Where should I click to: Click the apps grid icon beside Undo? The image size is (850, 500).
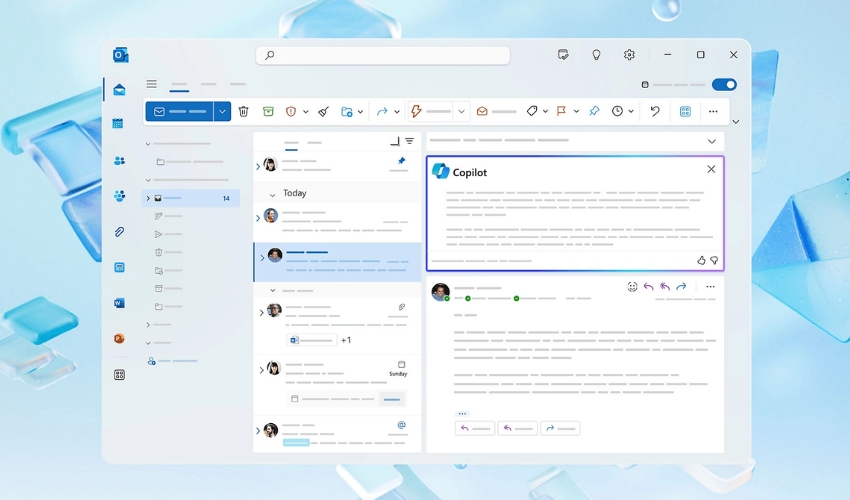point(685,111)
